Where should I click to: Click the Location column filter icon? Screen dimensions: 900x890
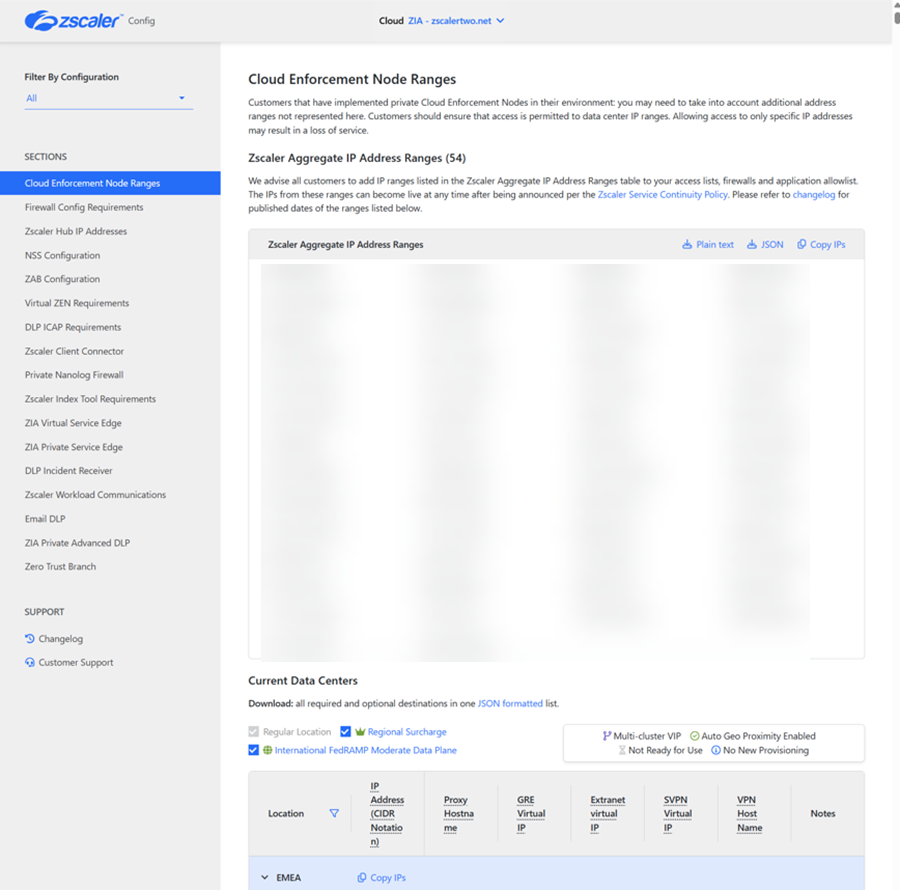click(x=334, y=813)
